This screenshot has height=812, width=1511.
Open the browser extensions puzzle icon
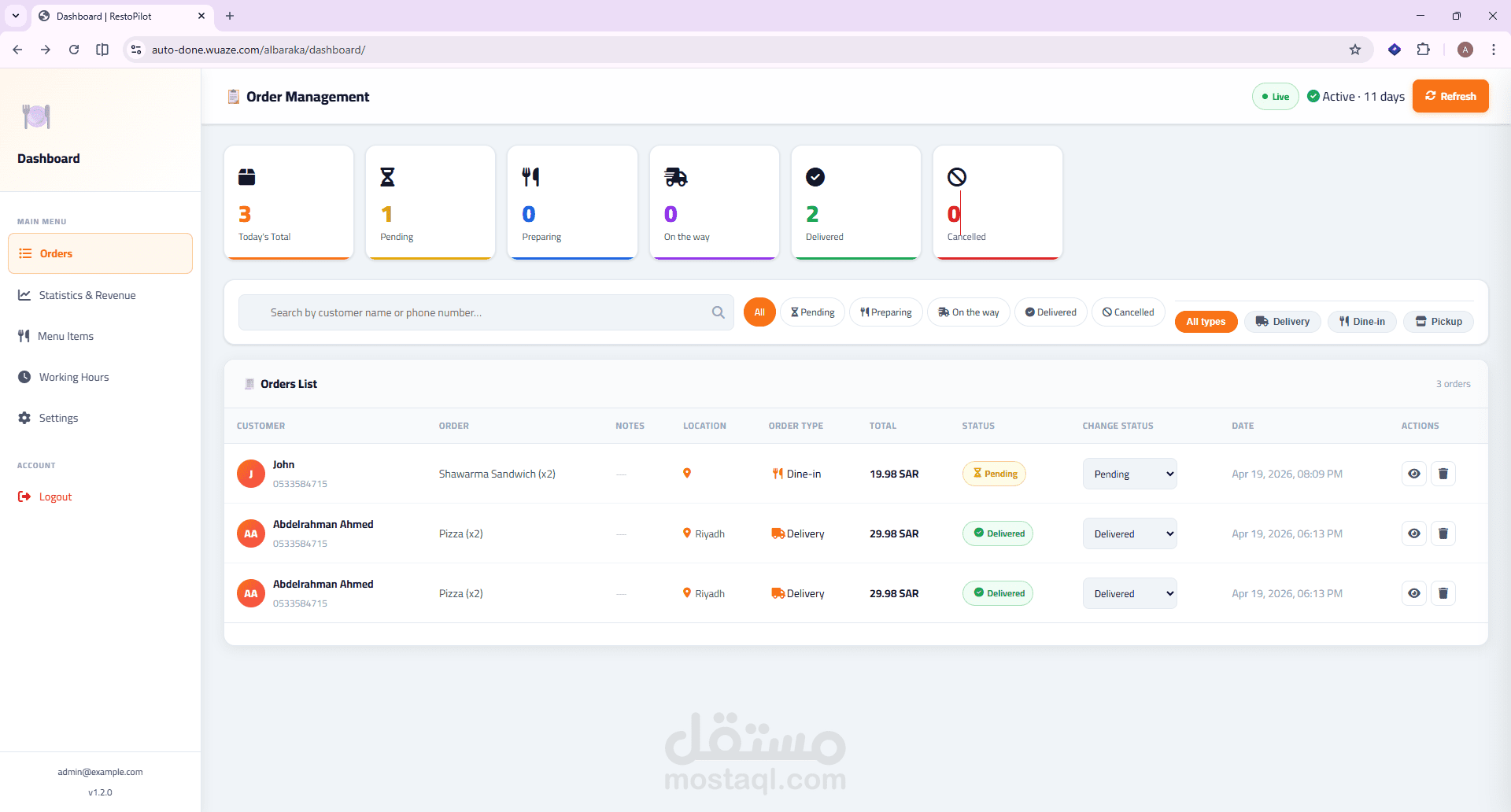1424,50
